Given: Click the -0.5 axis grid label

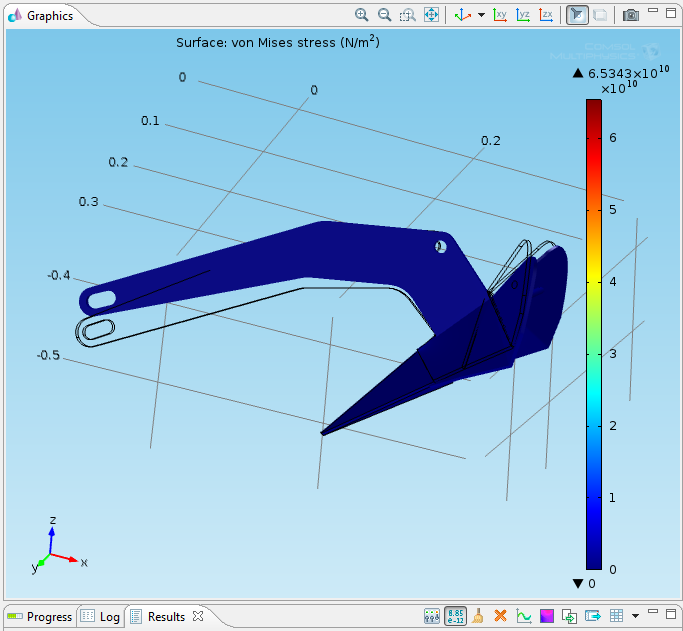Looking at the screenshot, I should coord(48,355).
